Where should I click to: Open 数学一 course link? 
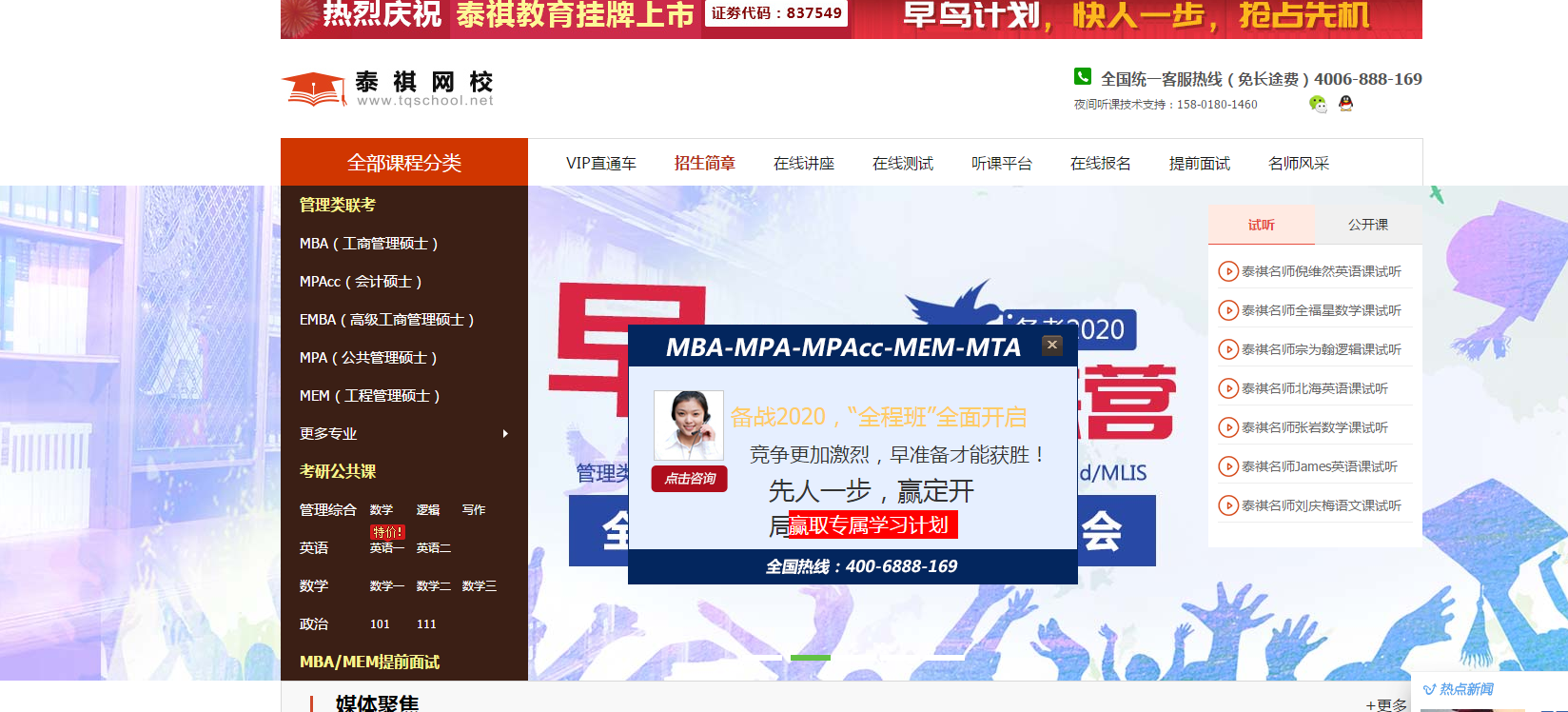(387, 586)
